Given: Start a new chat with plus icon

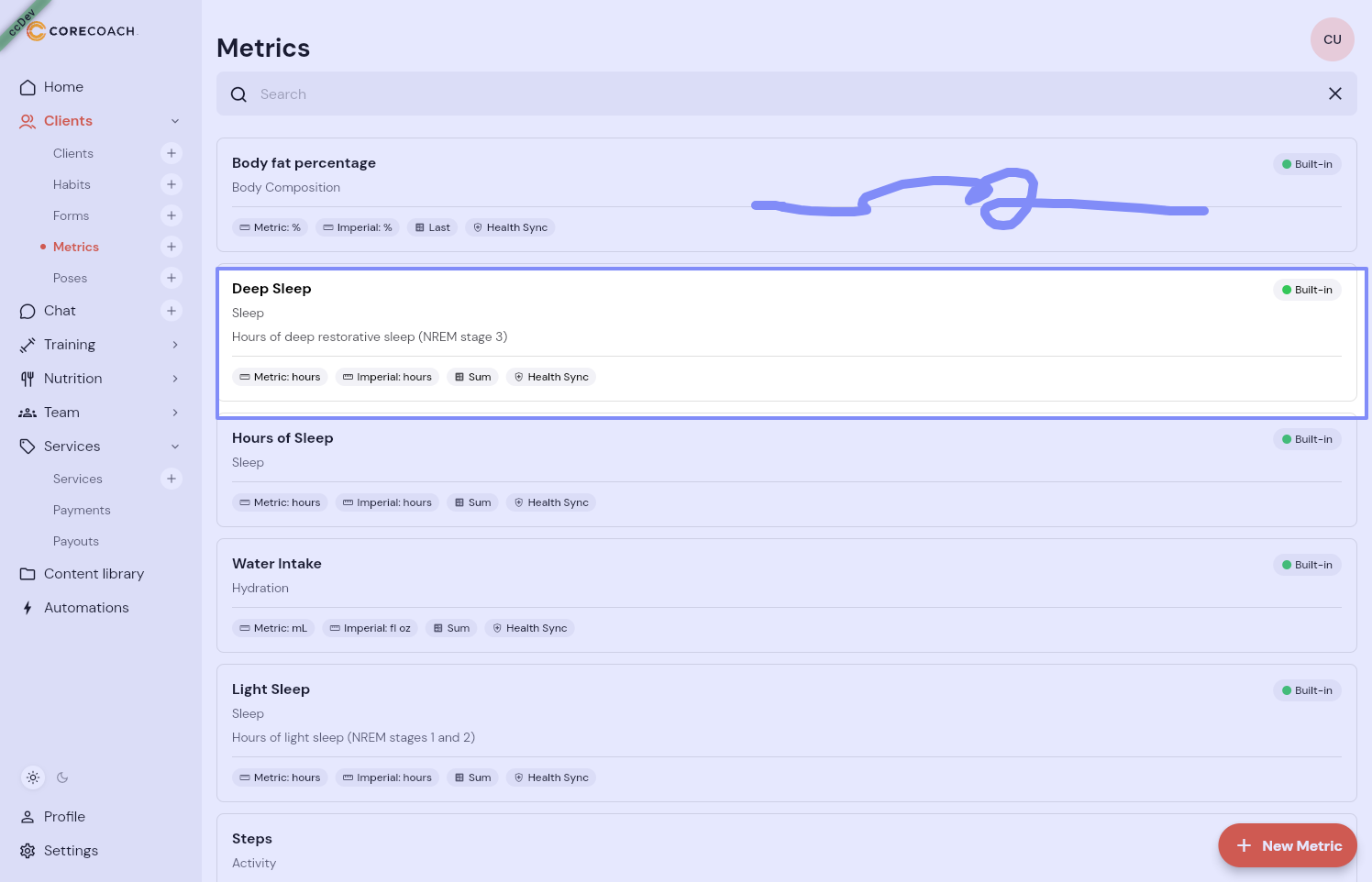Looking at the screenshot, I should [171, 311].
